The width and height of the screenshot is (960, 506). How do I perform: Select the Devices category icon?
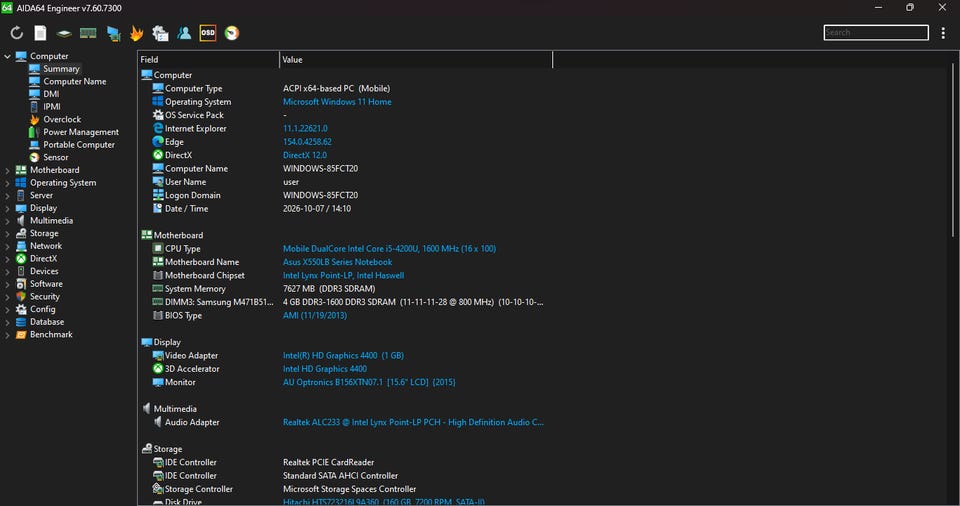(21, 271)
